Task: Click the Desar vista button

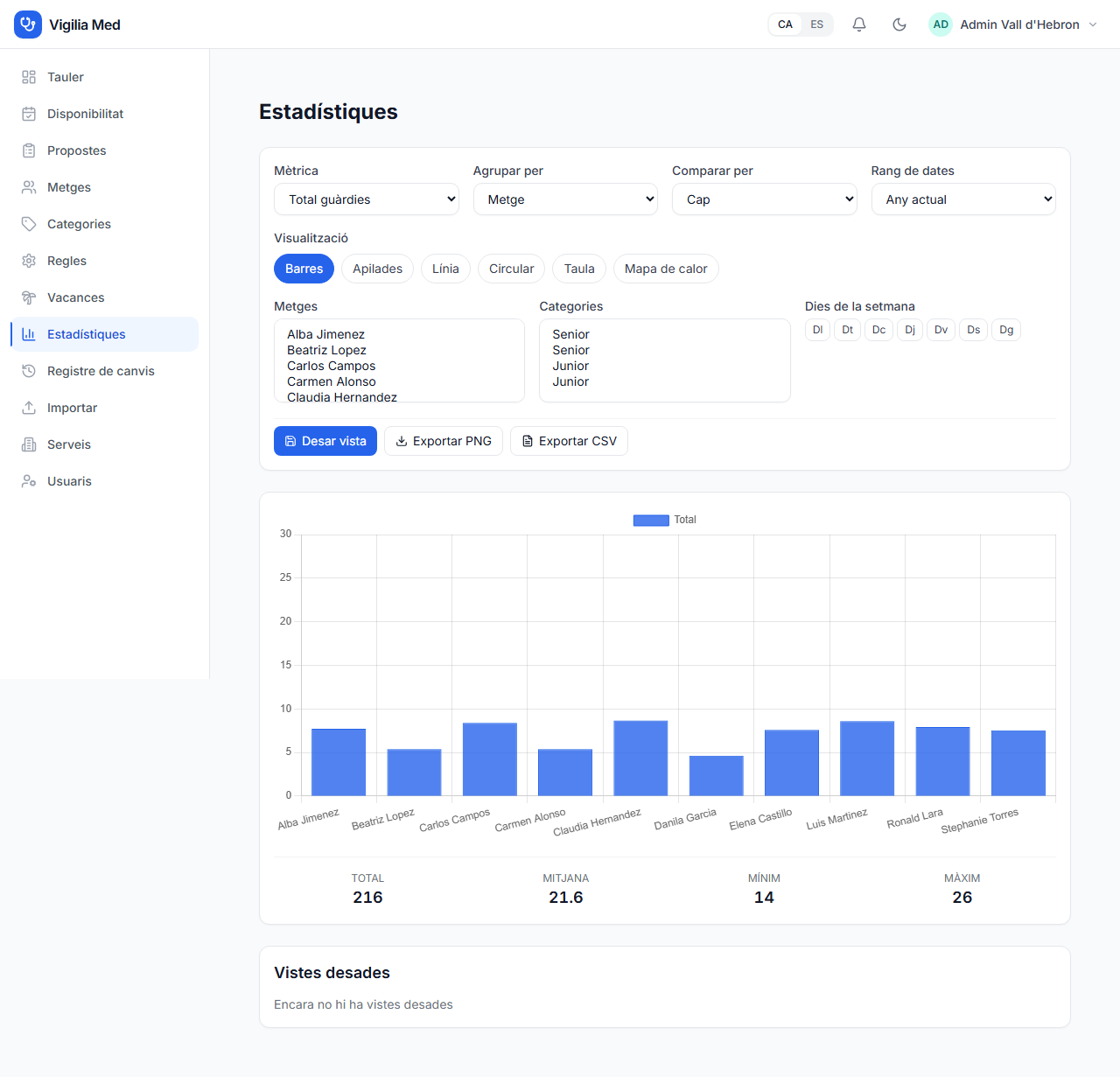Action: 325,441
